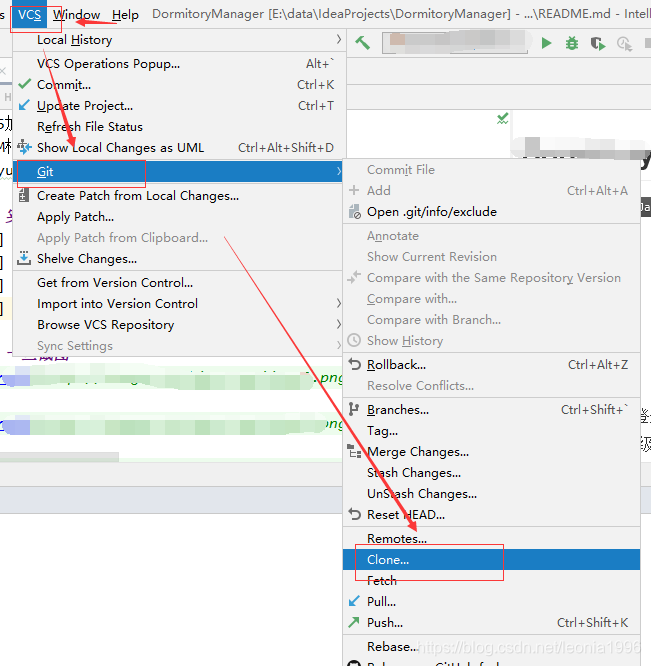
Task: Choose Reset HEAD...
Action: [x=491, y=515]
